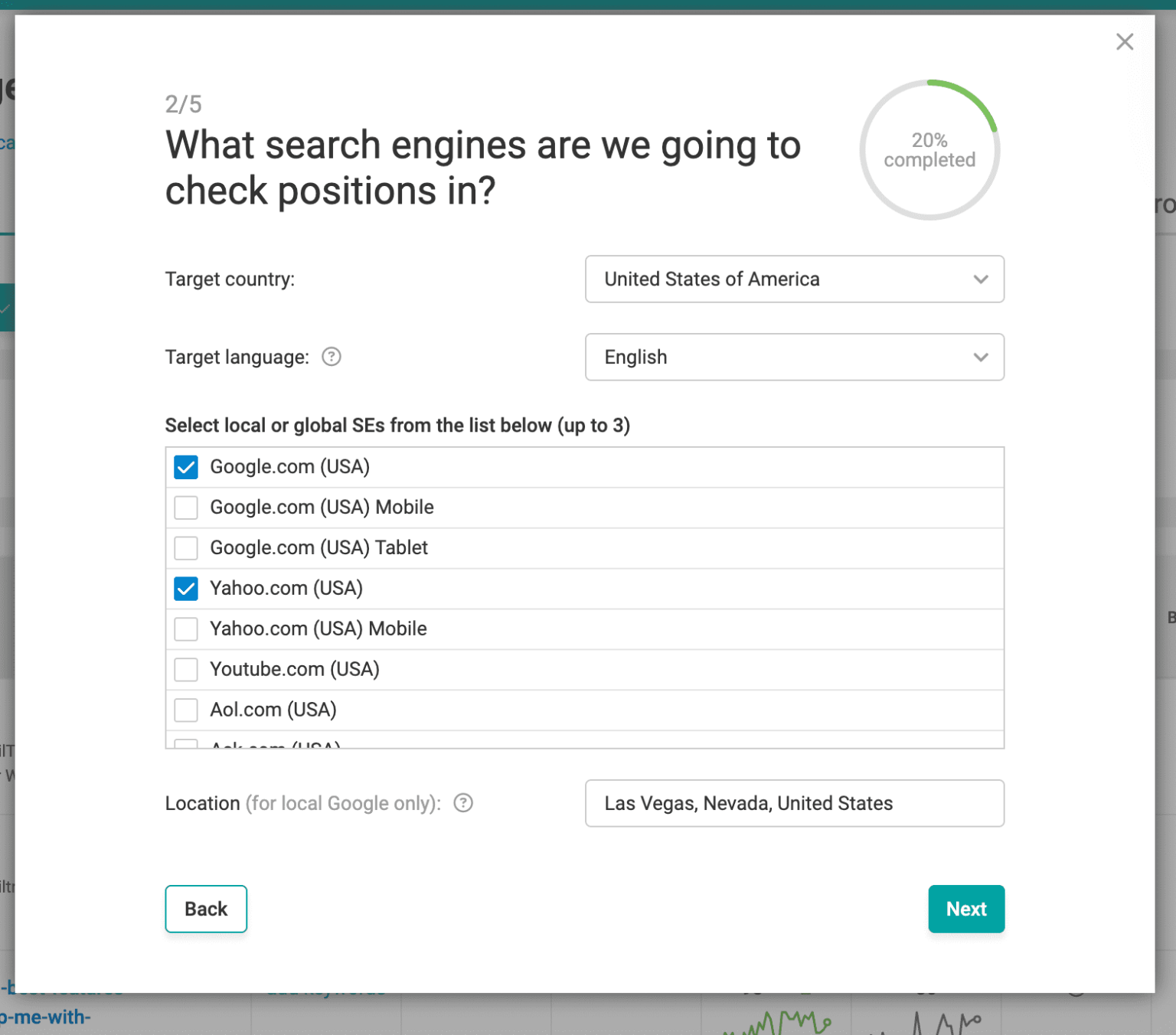Open the partially visible keyword link bottom-left
The image size is (1176, 1035).
pyautogui.click(x=46, y=1017)
